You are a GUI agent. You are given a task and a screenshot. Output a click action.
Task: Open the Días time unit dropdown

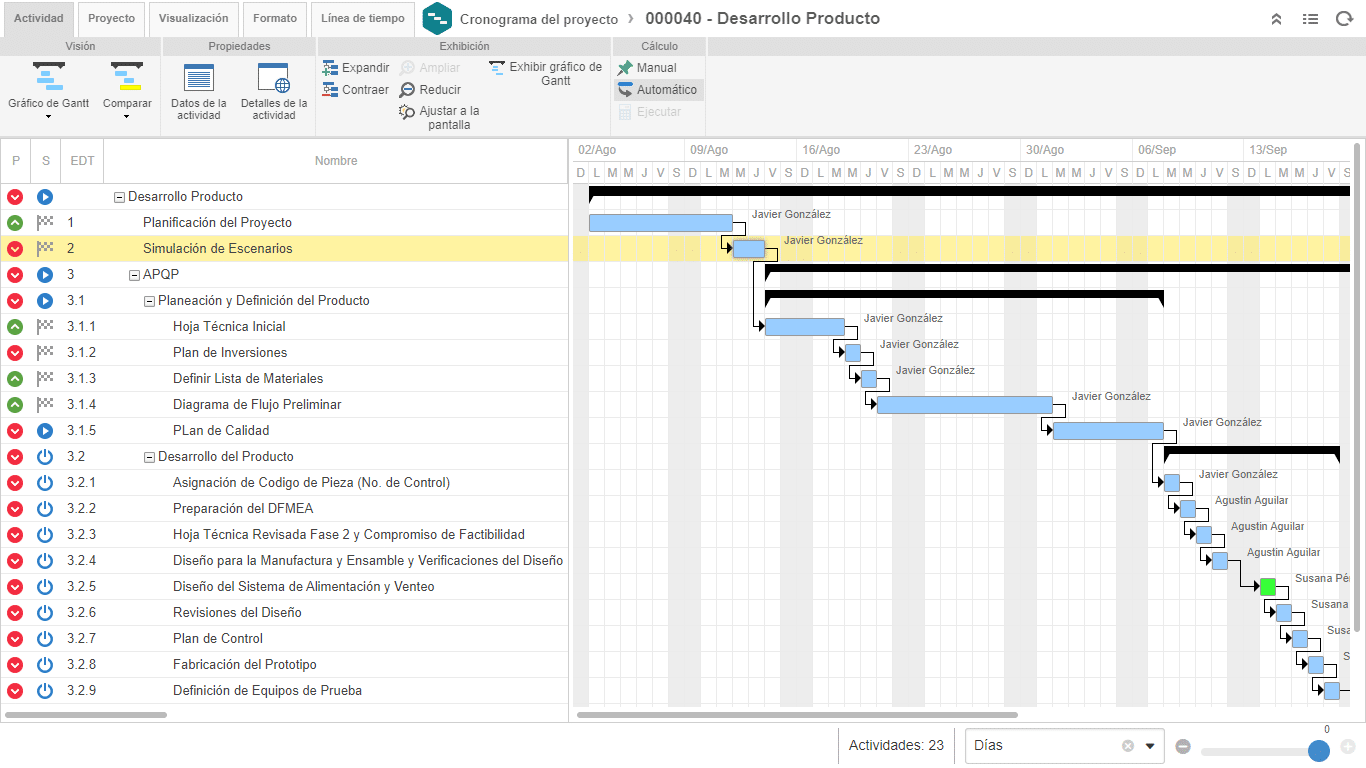tap(1150, 746)
